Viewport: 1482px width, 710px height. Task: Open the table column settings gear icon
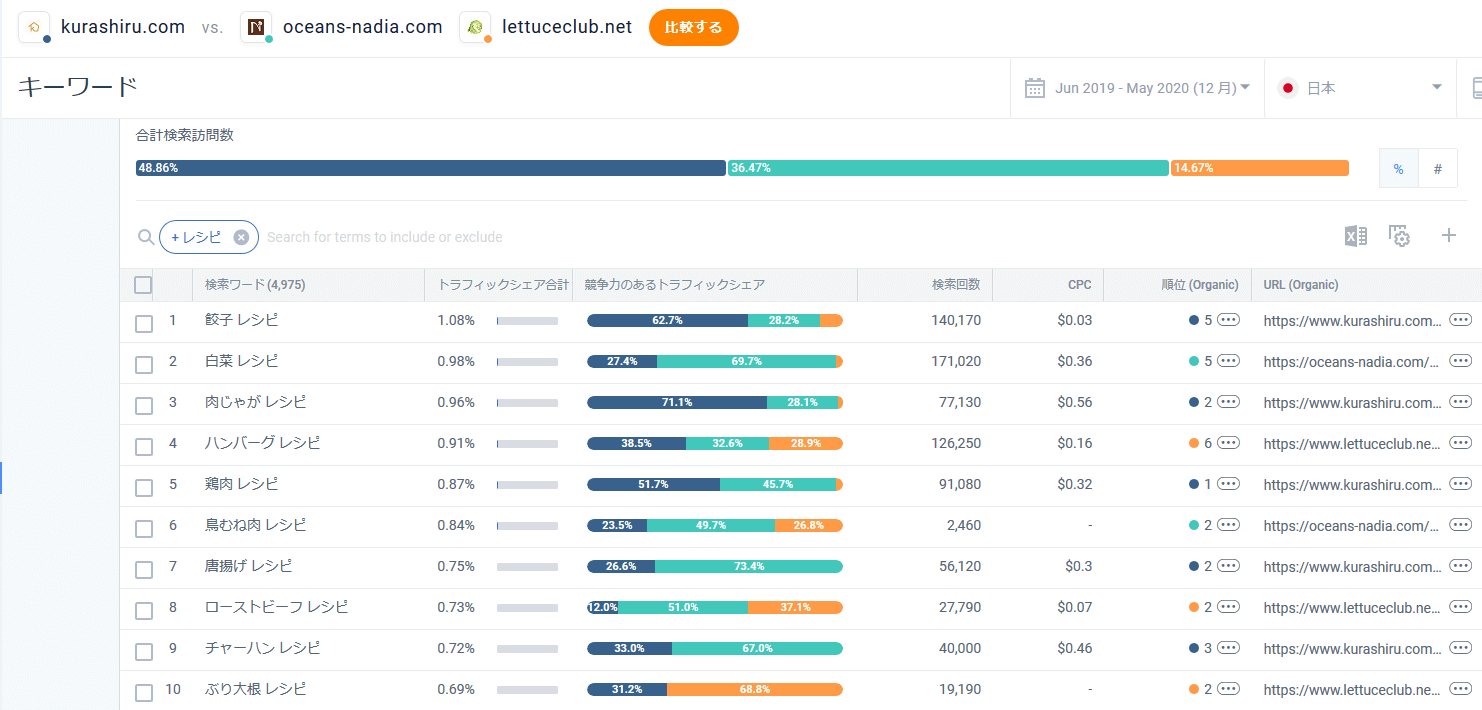coord(1399,236)
